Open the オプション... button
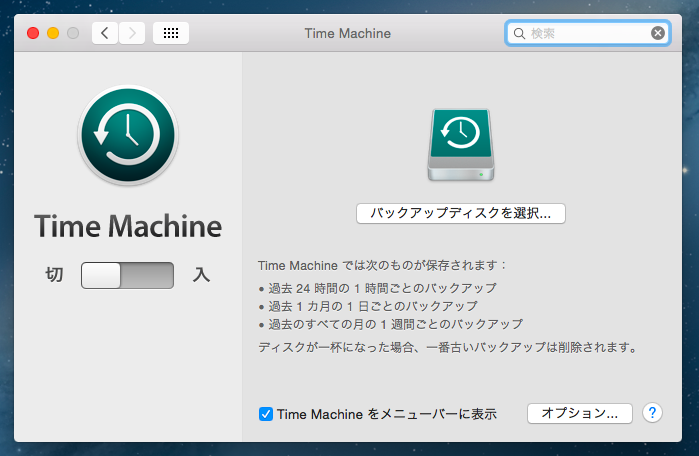 (580, 413)
